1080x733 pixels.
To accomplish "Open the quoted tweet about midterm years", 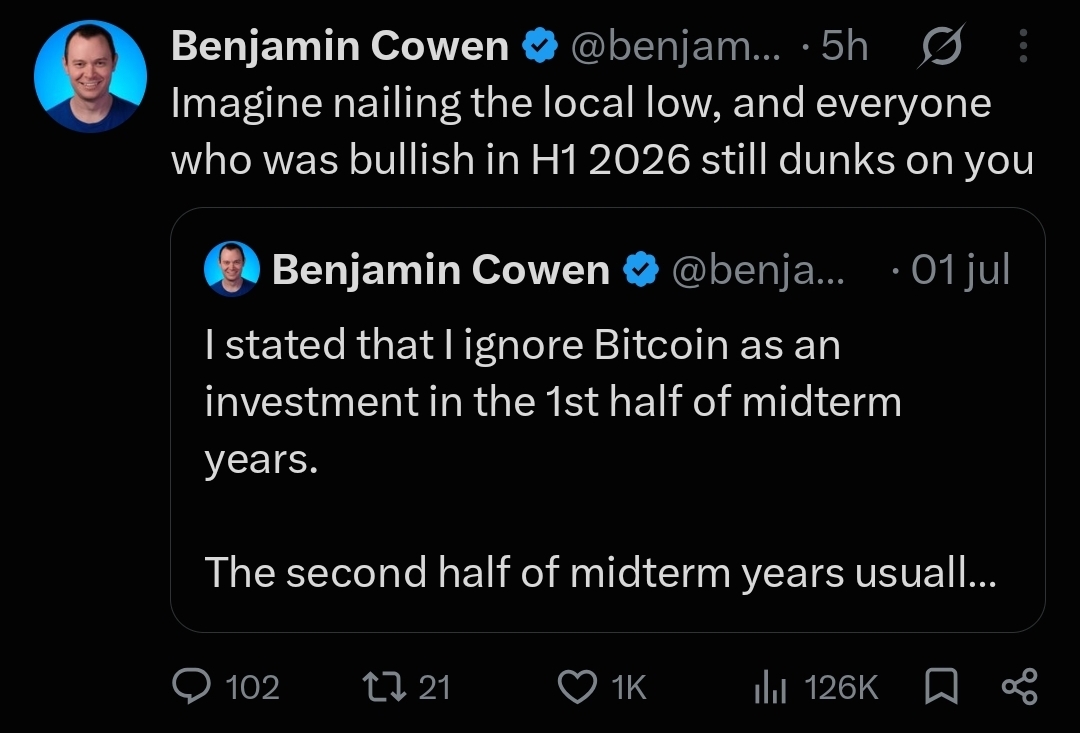I will (x=608, y=420).
